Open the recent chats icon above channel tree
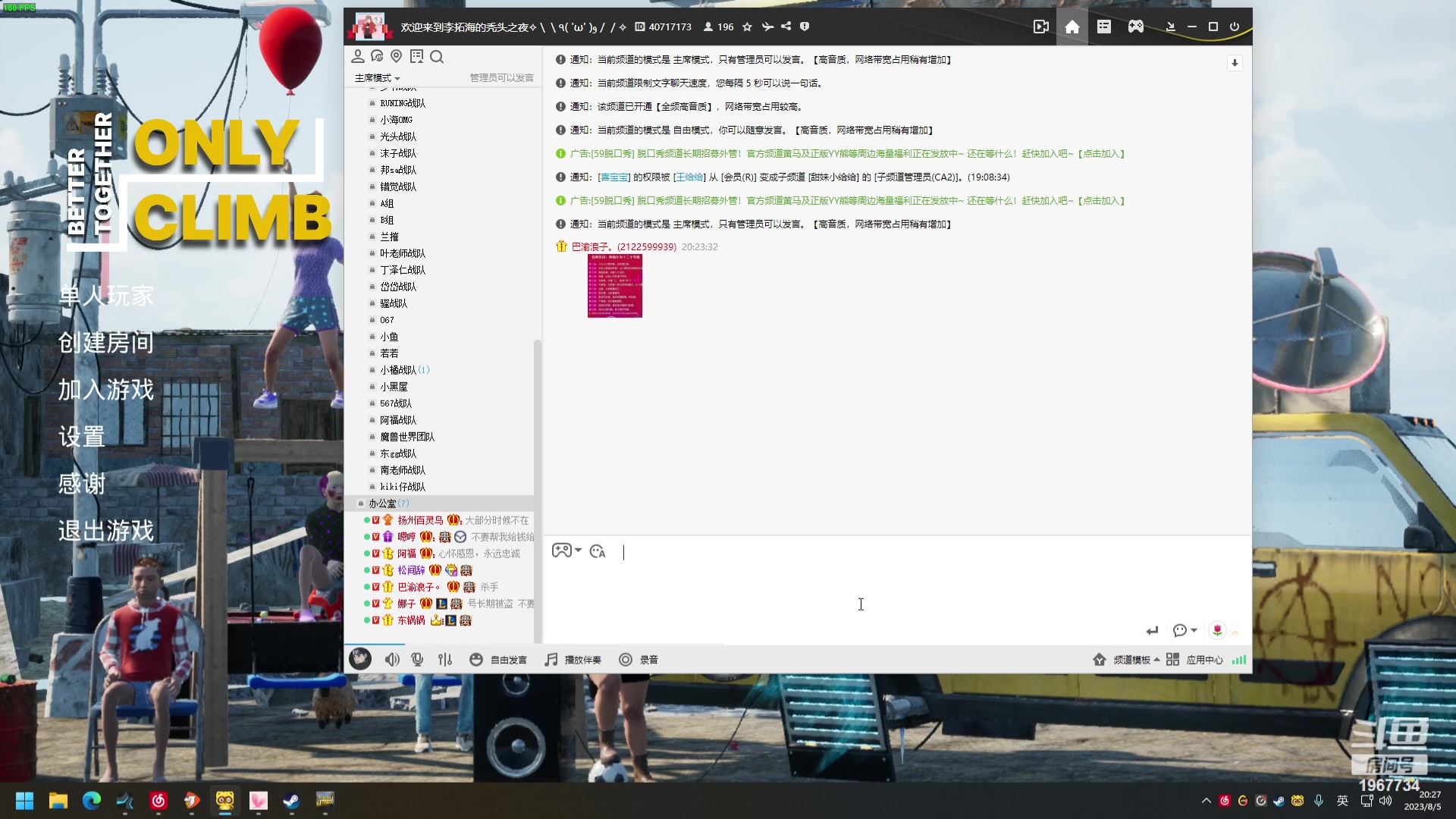The width and height of the screenshot is (1456, 819). coord(377,56)
